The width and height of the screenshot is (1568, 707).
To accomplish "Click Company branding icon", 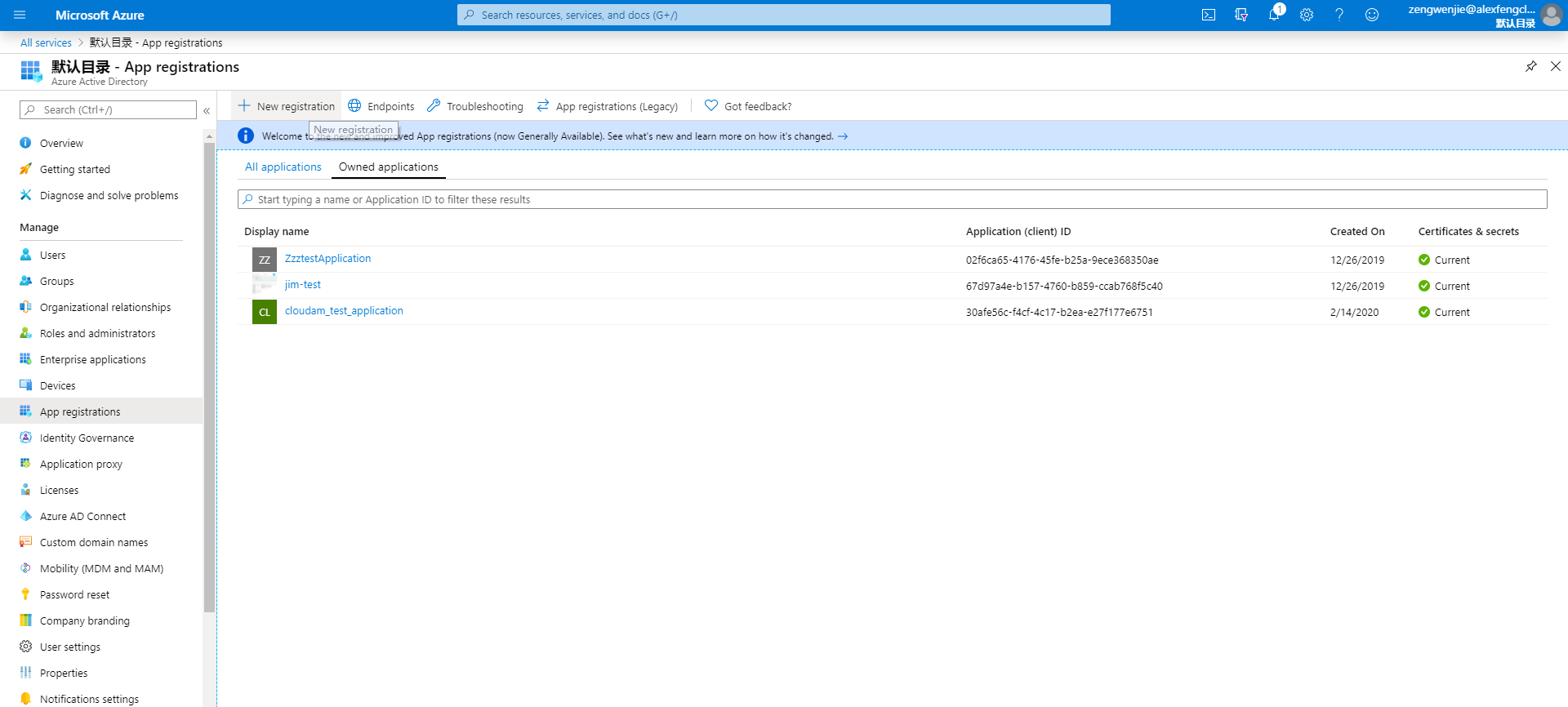I will coord(25,620).
